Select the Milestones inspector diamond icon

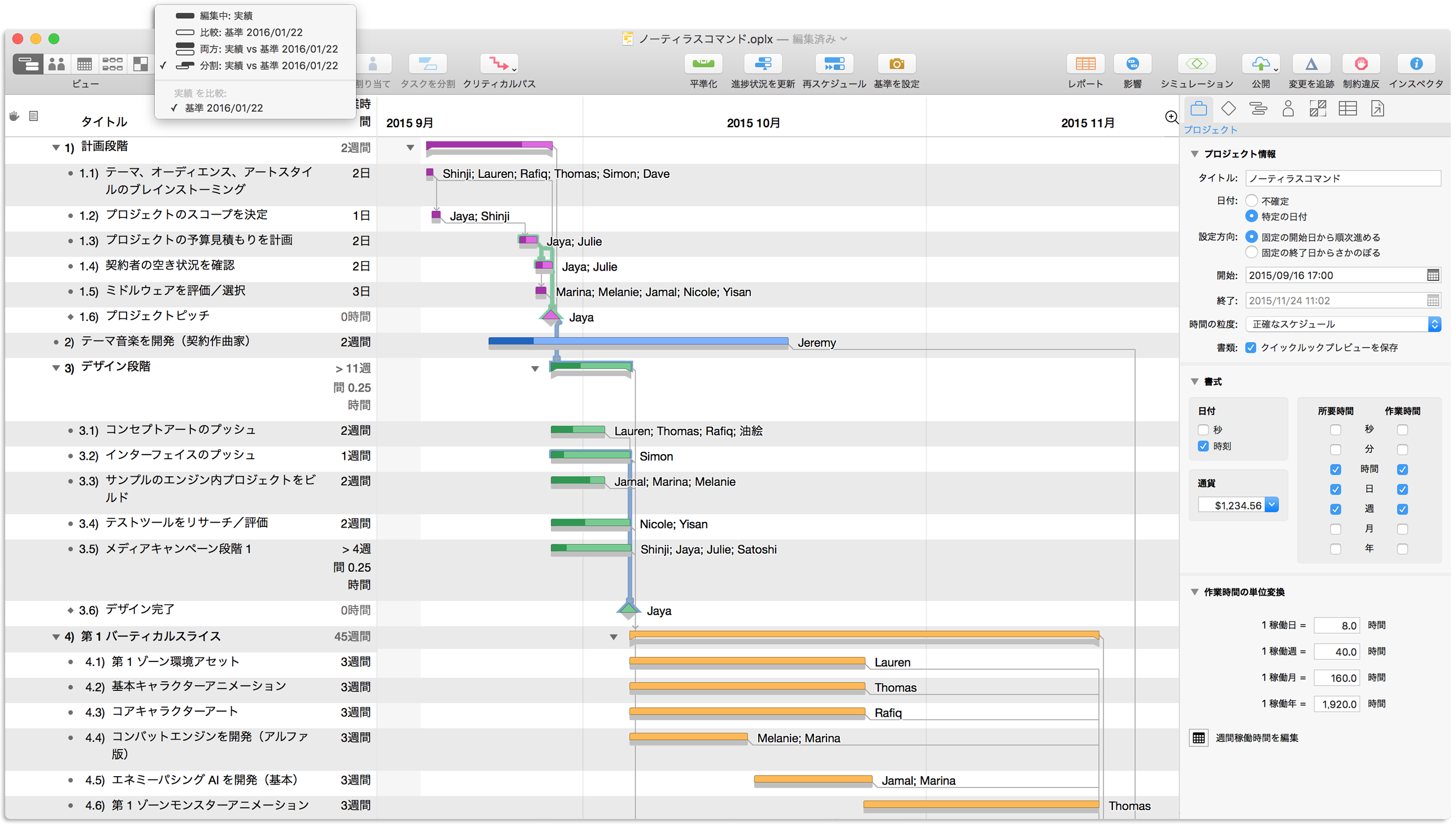click(1228, 108)
